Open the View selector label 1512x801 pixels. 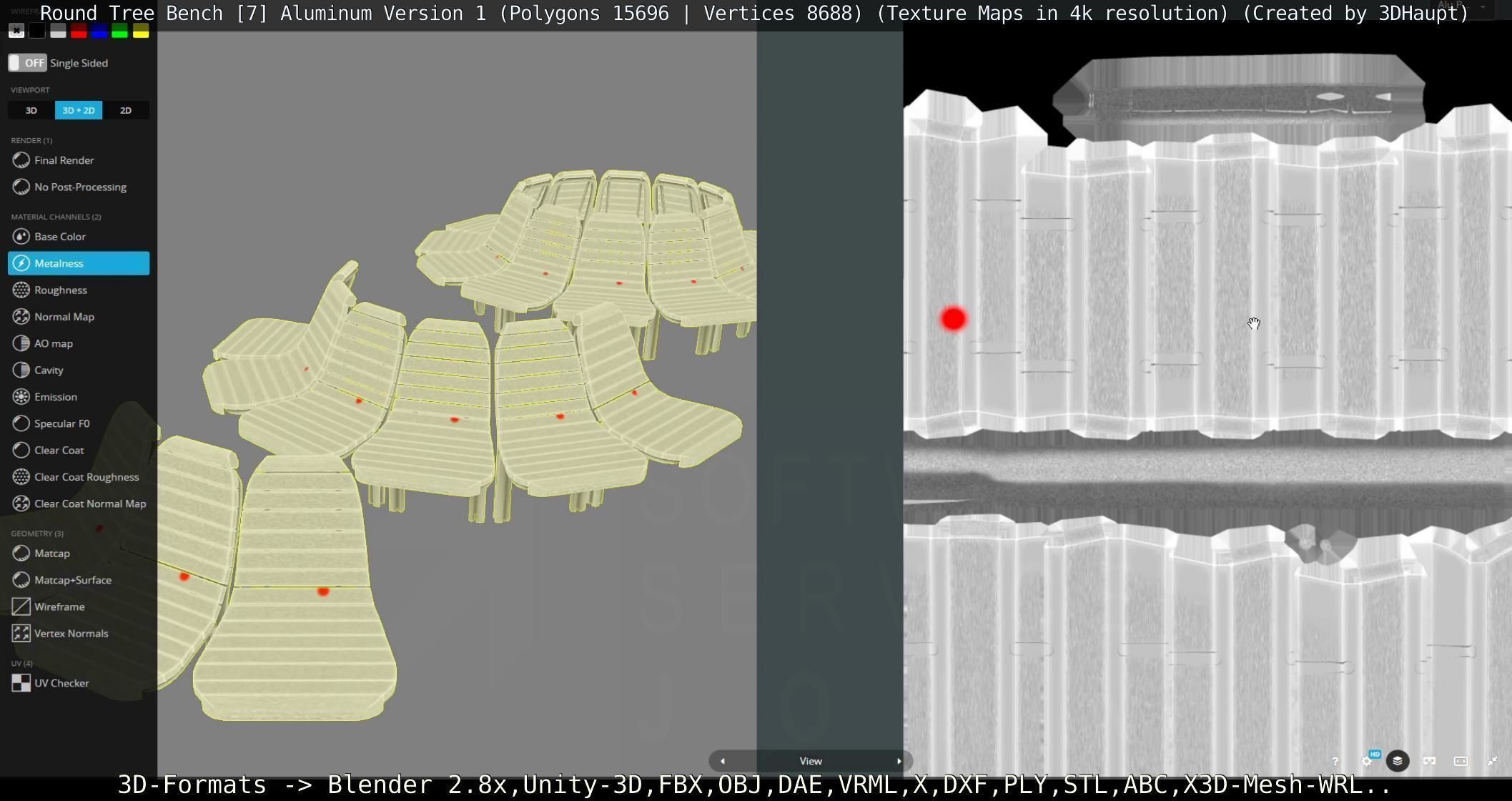pos(810,761)
